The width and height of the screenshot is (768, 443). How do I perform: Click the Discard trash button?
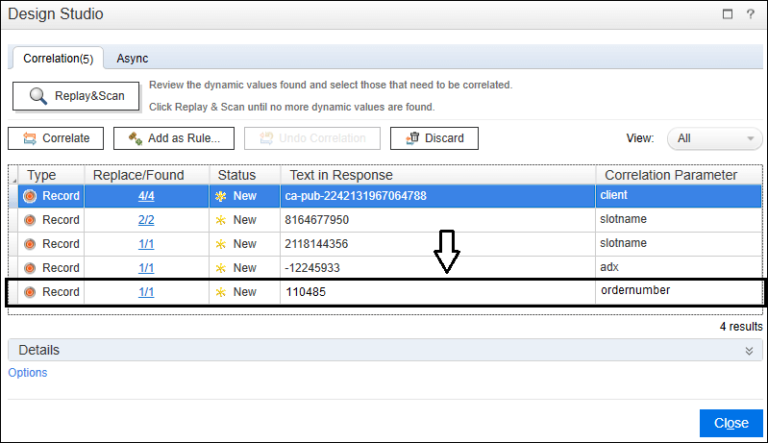434,138
